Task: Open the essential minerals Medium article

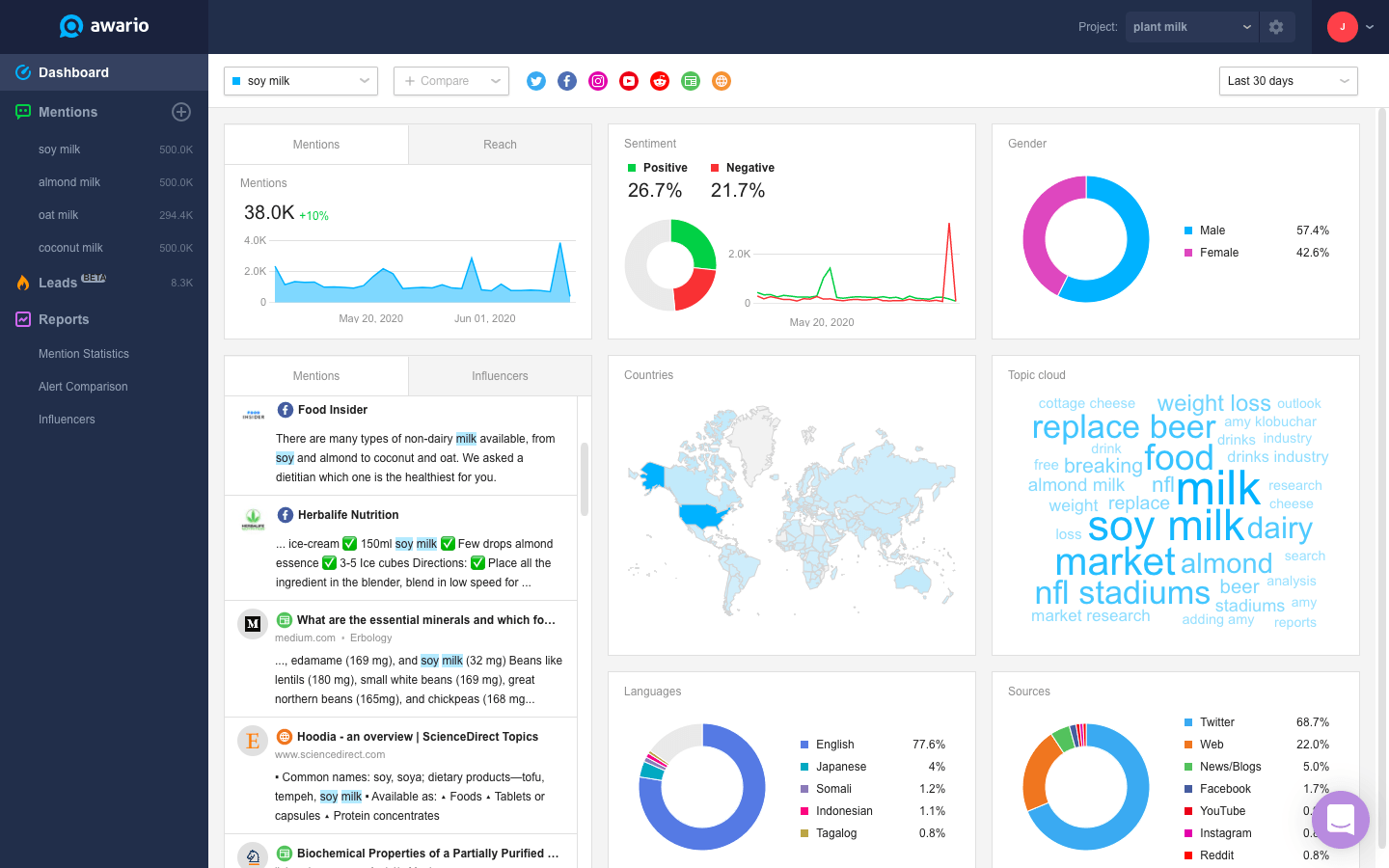Action: pyautogui.click(x=401, y=659)
